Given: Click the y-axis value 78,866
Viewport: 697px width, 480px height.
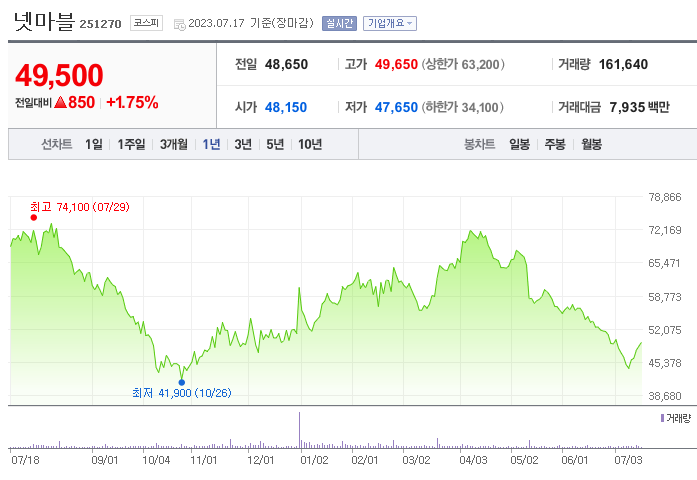Looking at the screenshot, I should pyautogui.click(x=665, y=197).
